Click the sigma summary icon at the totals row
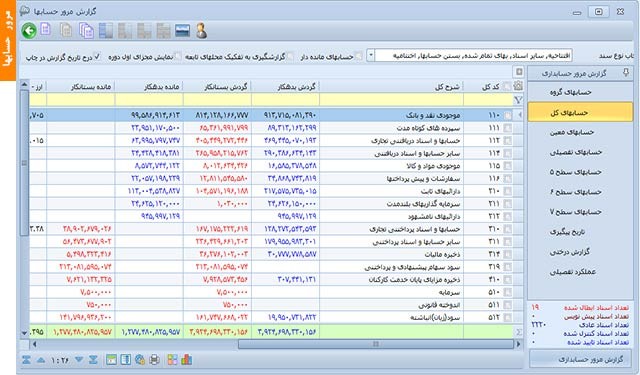The height and width of the screenshot is (375, 640). click(x=518, y=332)
